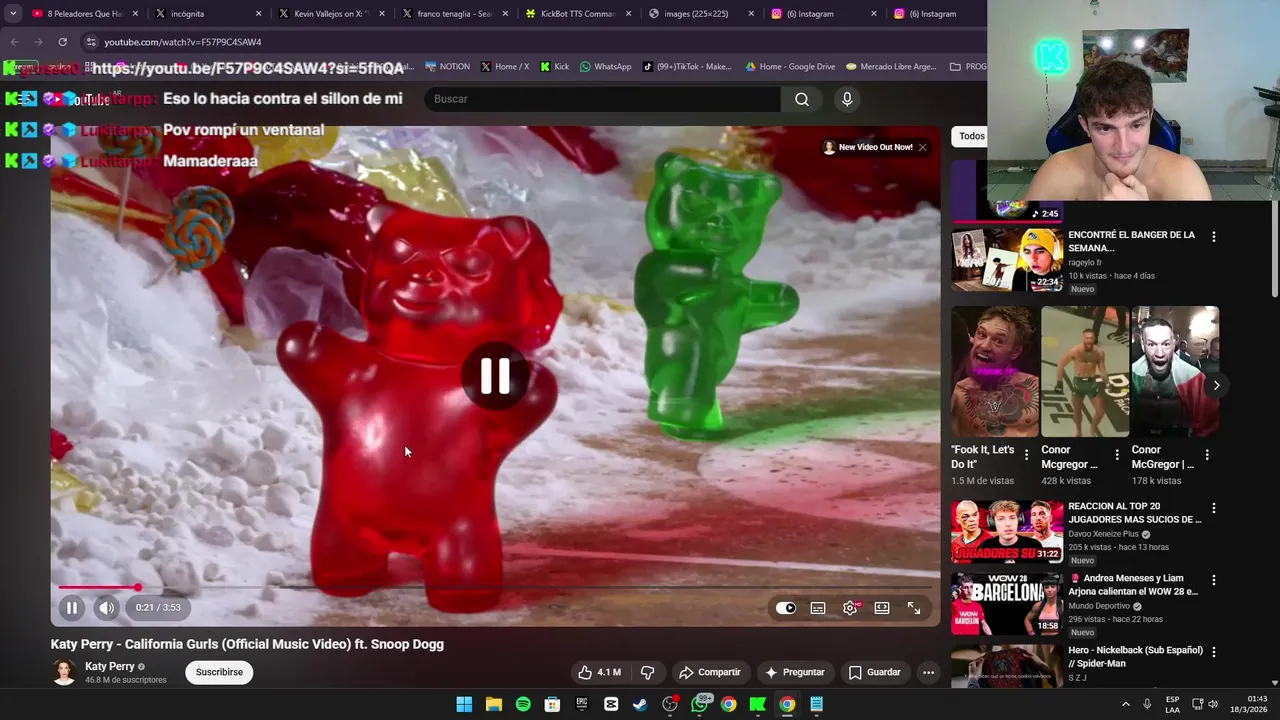
Task: Open the Katy Perry channel name link
Action: coord(109,666)
